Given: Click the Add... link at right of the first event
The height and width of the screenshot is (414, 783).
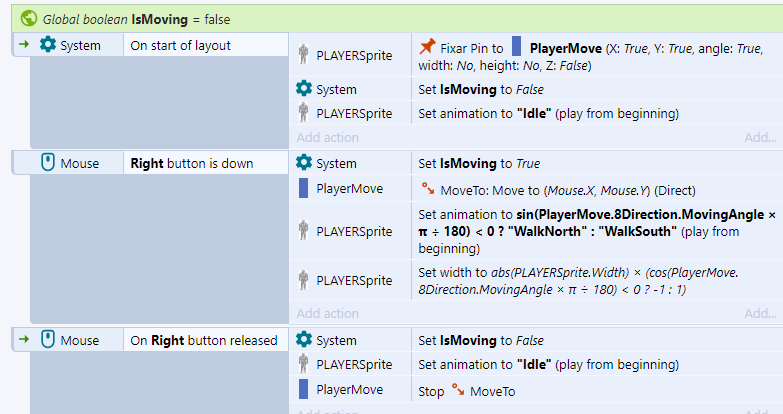Looking at the screenshot, I should (x=760, y=137).
